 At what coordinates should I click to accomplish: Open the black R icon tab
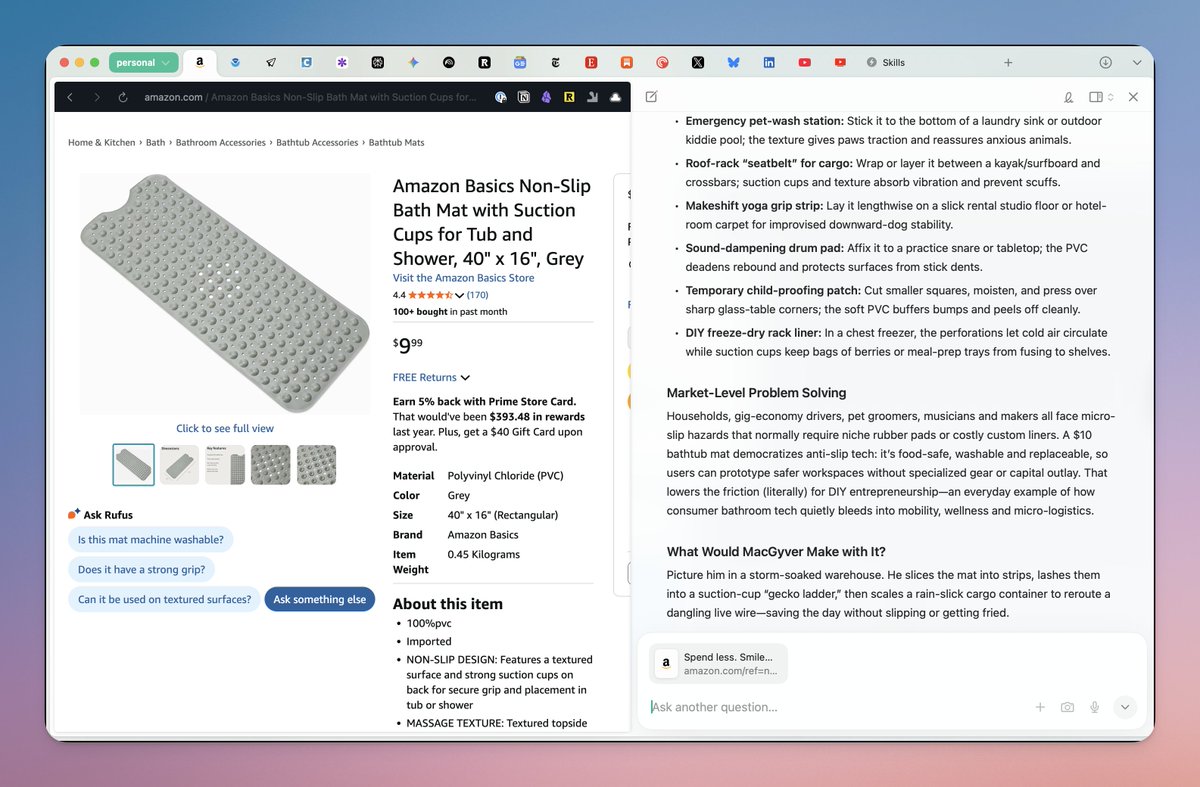(x=484, y=62)
